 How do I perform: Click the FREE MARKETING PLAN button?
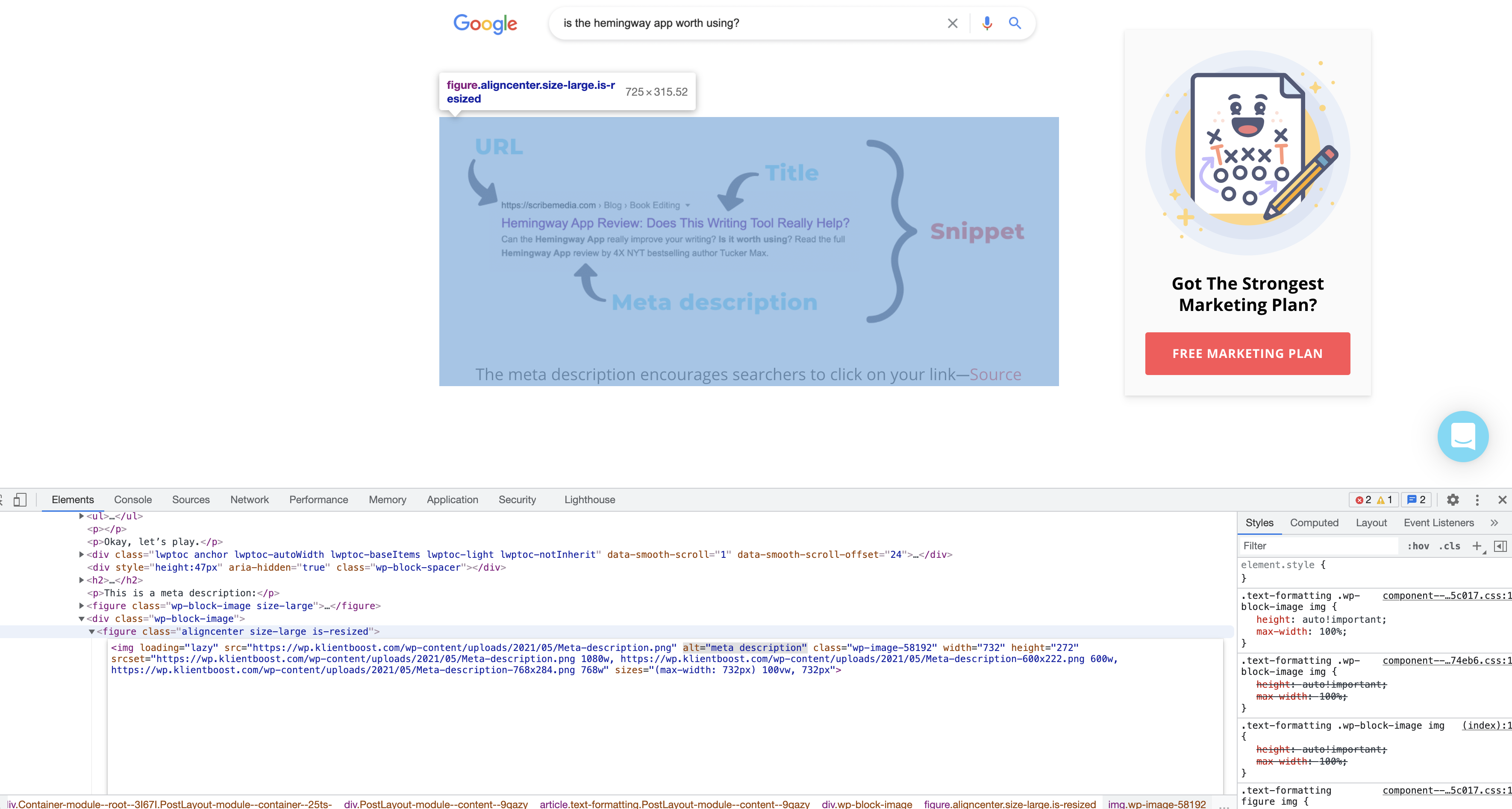1247,354
